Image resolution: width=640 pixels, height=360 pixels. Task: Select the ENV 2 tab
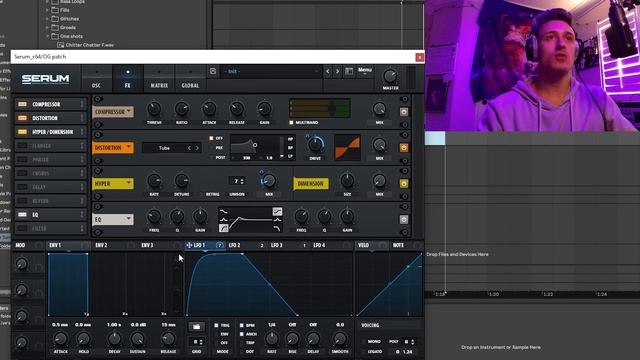tap(101, 245)
